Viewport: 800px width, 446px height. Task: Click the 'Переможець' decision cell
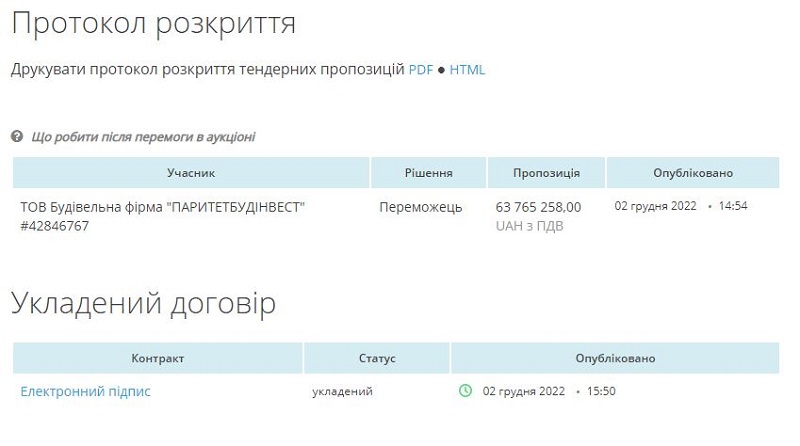pyautogui.click(x=420, y=207)
